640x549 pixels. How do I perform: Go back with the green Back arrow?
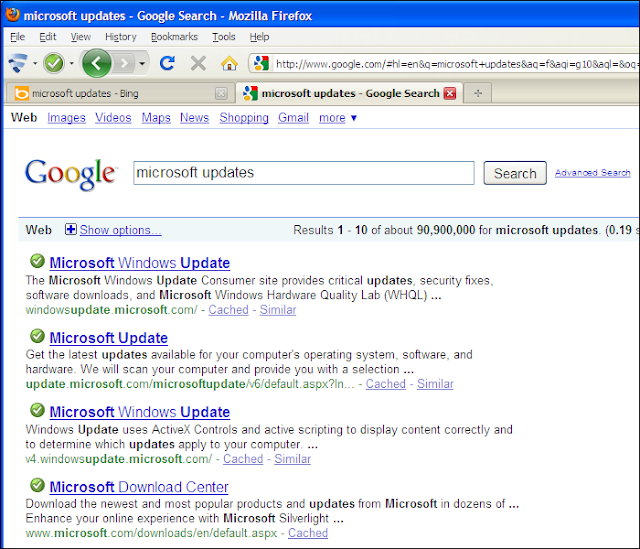pos(96,63)
